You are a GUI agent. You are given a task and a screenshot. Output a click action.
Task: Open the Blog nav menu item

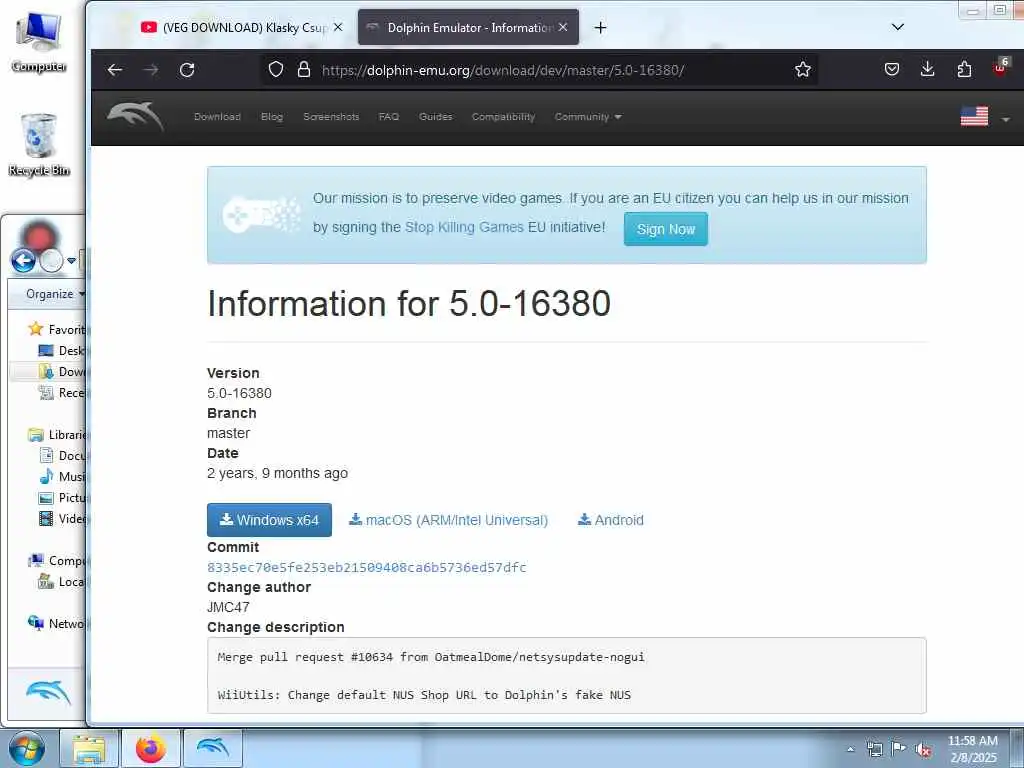pyautogui.click(x=272, y=117)
